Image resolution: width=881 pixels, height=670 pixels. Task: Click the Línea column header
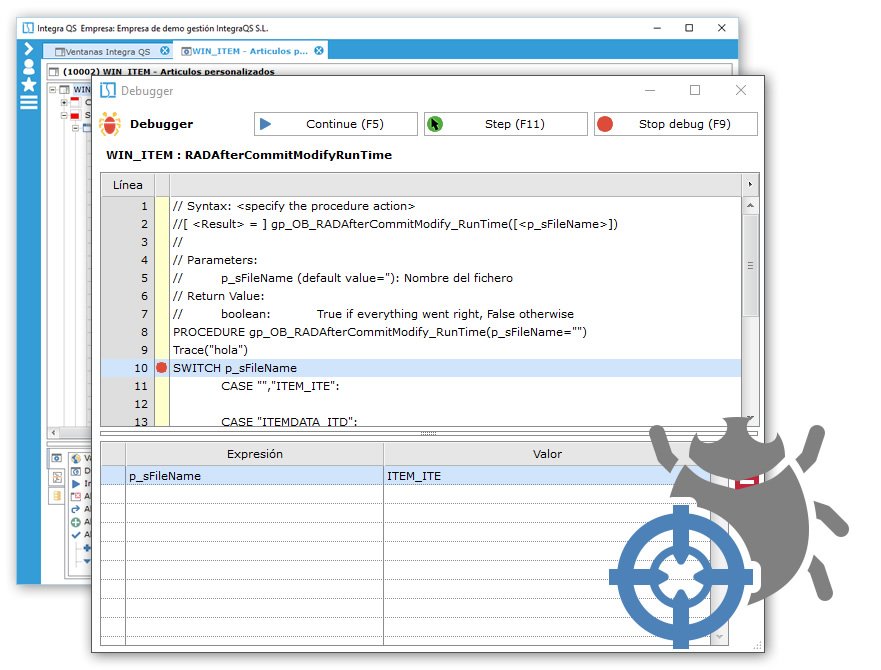tap(128, 185)
